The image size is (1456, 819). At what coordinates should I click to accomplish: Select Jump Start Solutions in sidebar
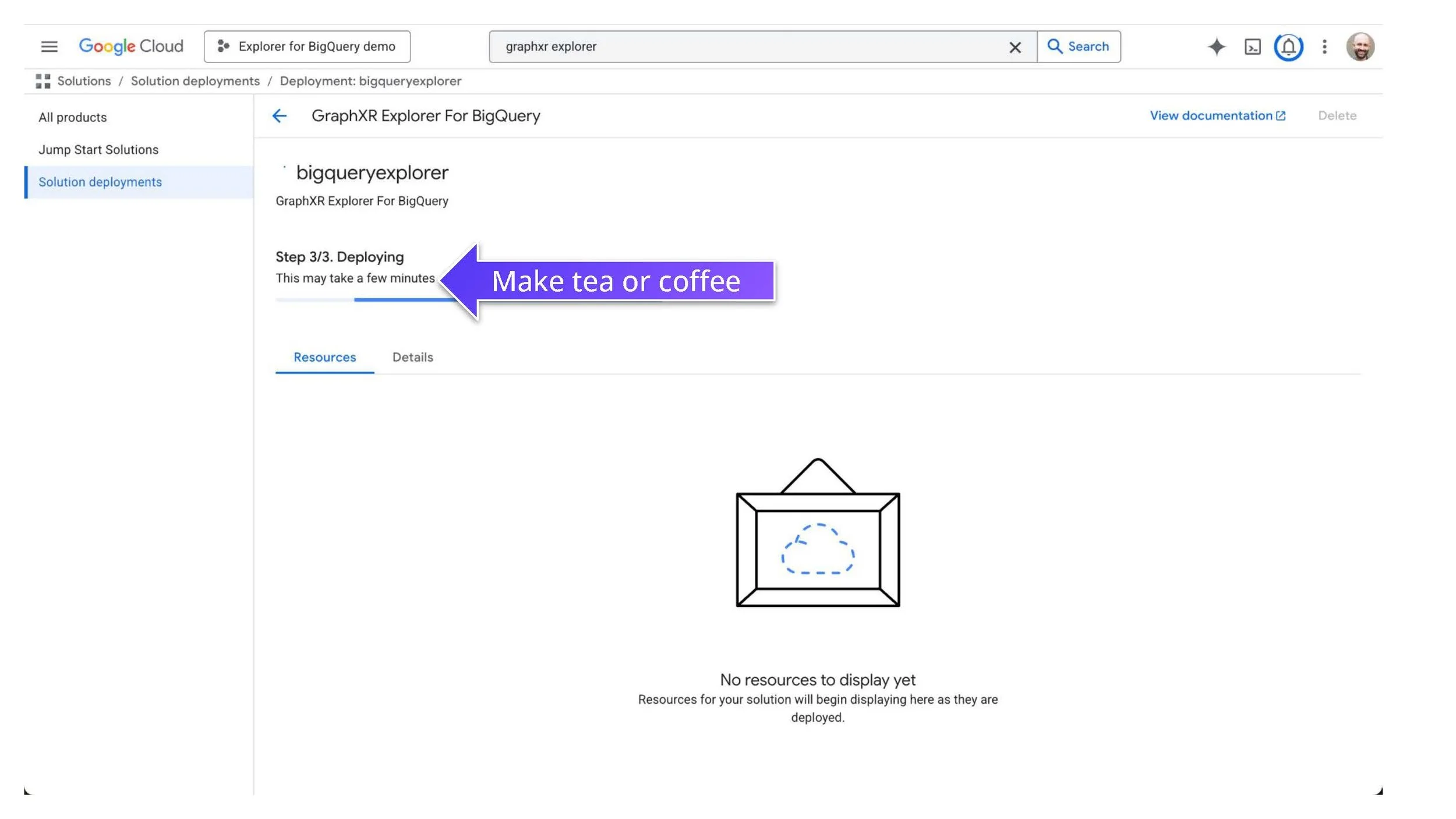98,150
